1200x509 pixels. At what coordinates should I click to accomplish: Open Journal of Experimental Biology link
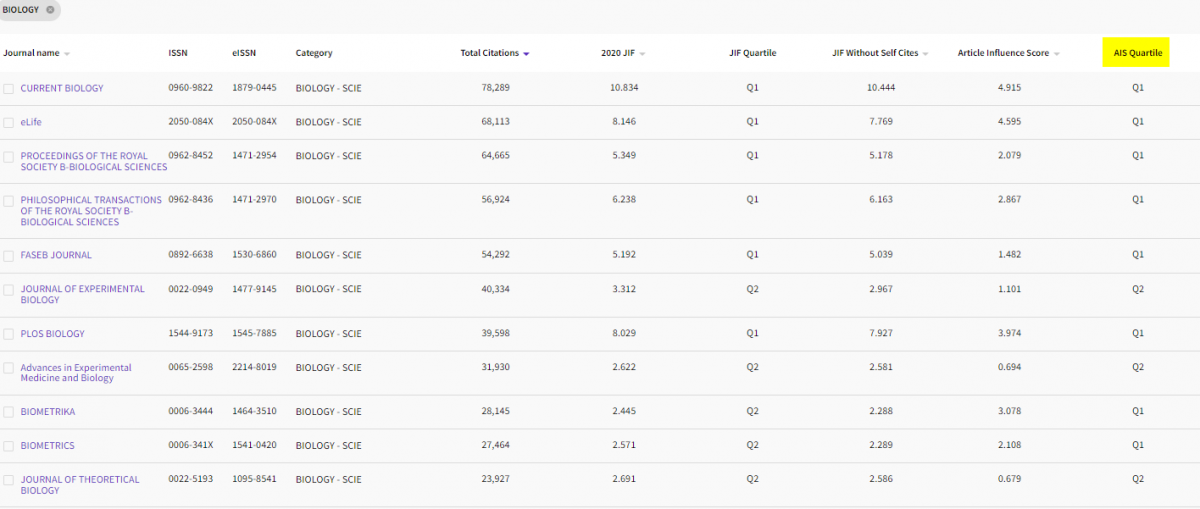82,294
